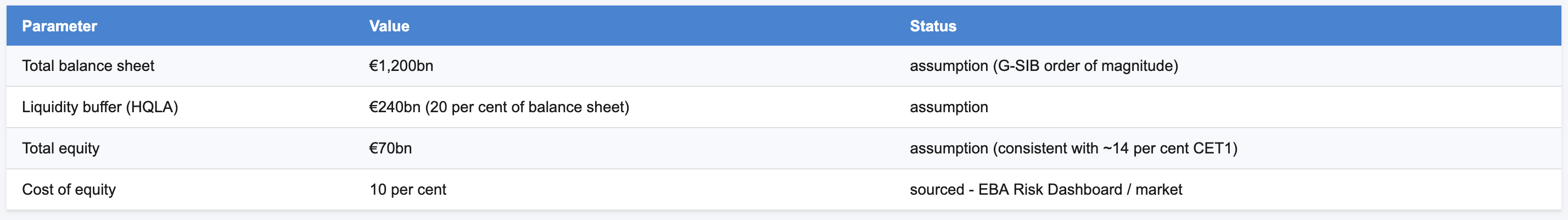This screenshot has height=220, width=1568.
Task: Click the word 'market' in Status column
Action: 1158,190
